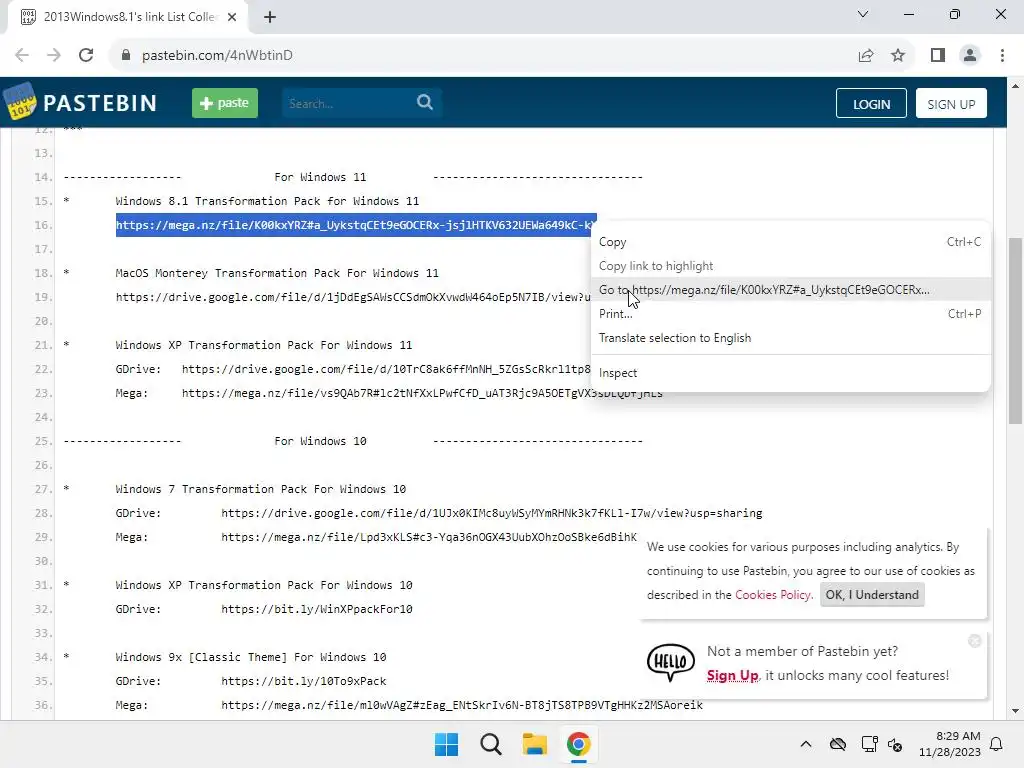The width and height of the screenshot is (1024, 768).
Task: Click scrollbar down arrow
Action: click(1015, 711)
